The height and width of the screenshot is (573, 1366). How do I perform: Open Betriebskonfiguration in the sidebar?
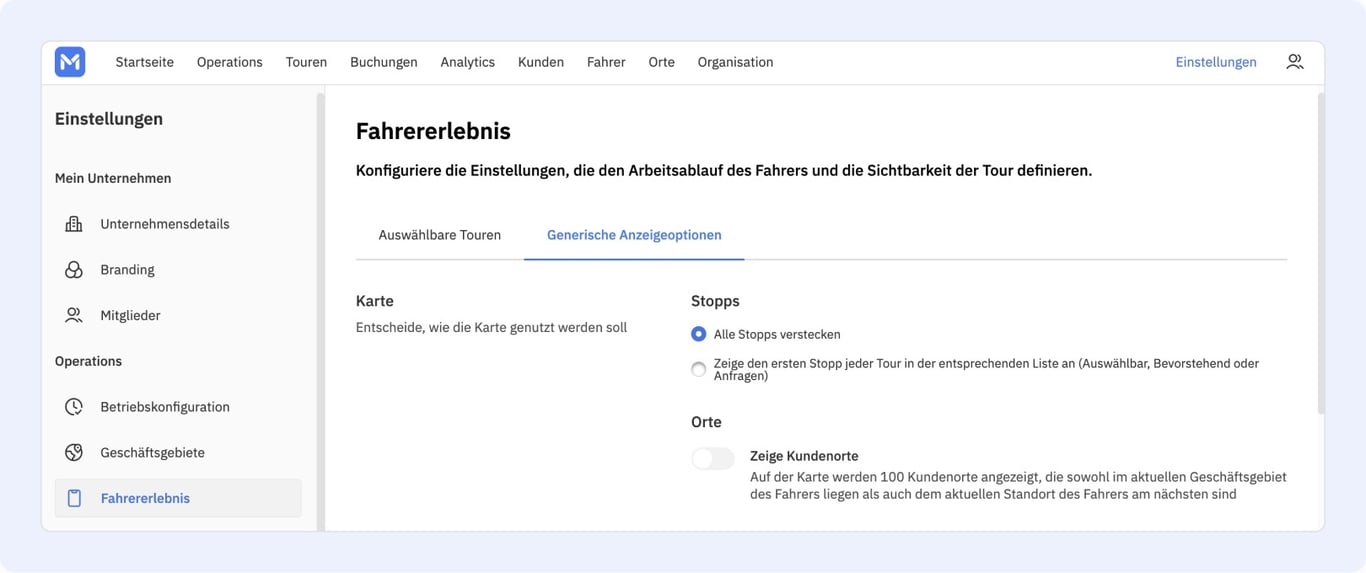[178, 407]
